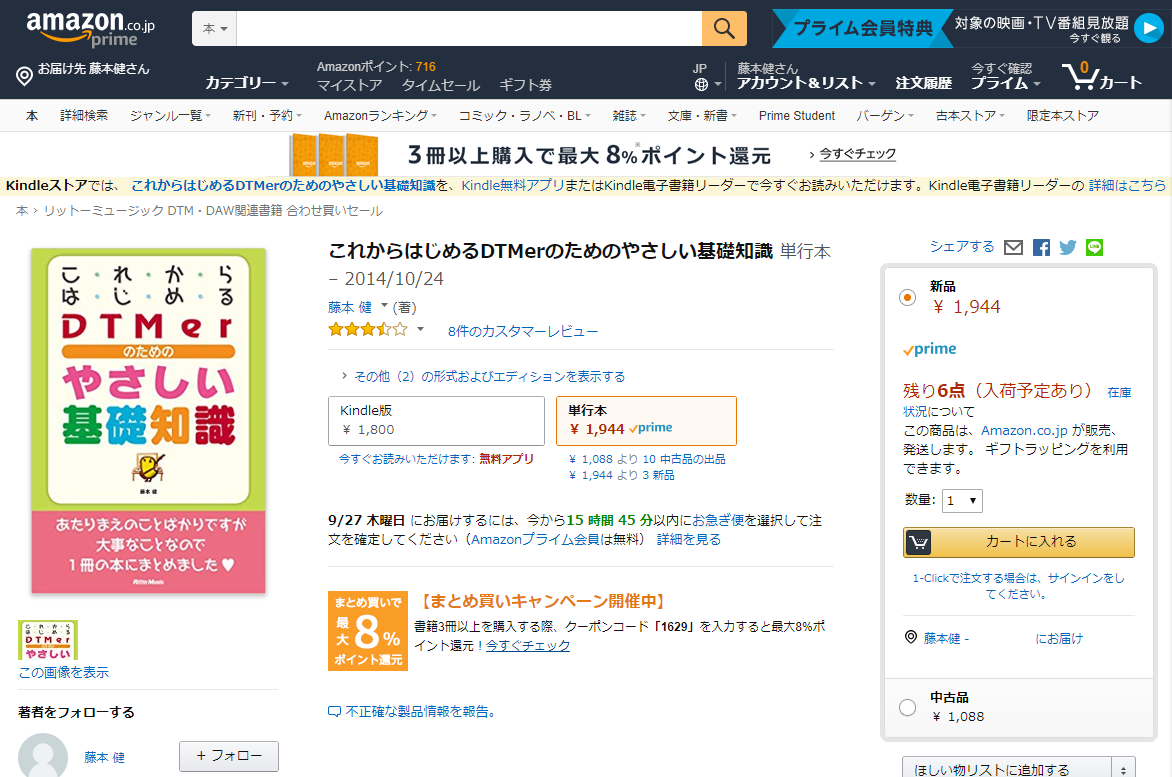Open the コミック・ラノベ・BL menu
The height and width of the screenshot is (777, 1172).
(525, 116)
